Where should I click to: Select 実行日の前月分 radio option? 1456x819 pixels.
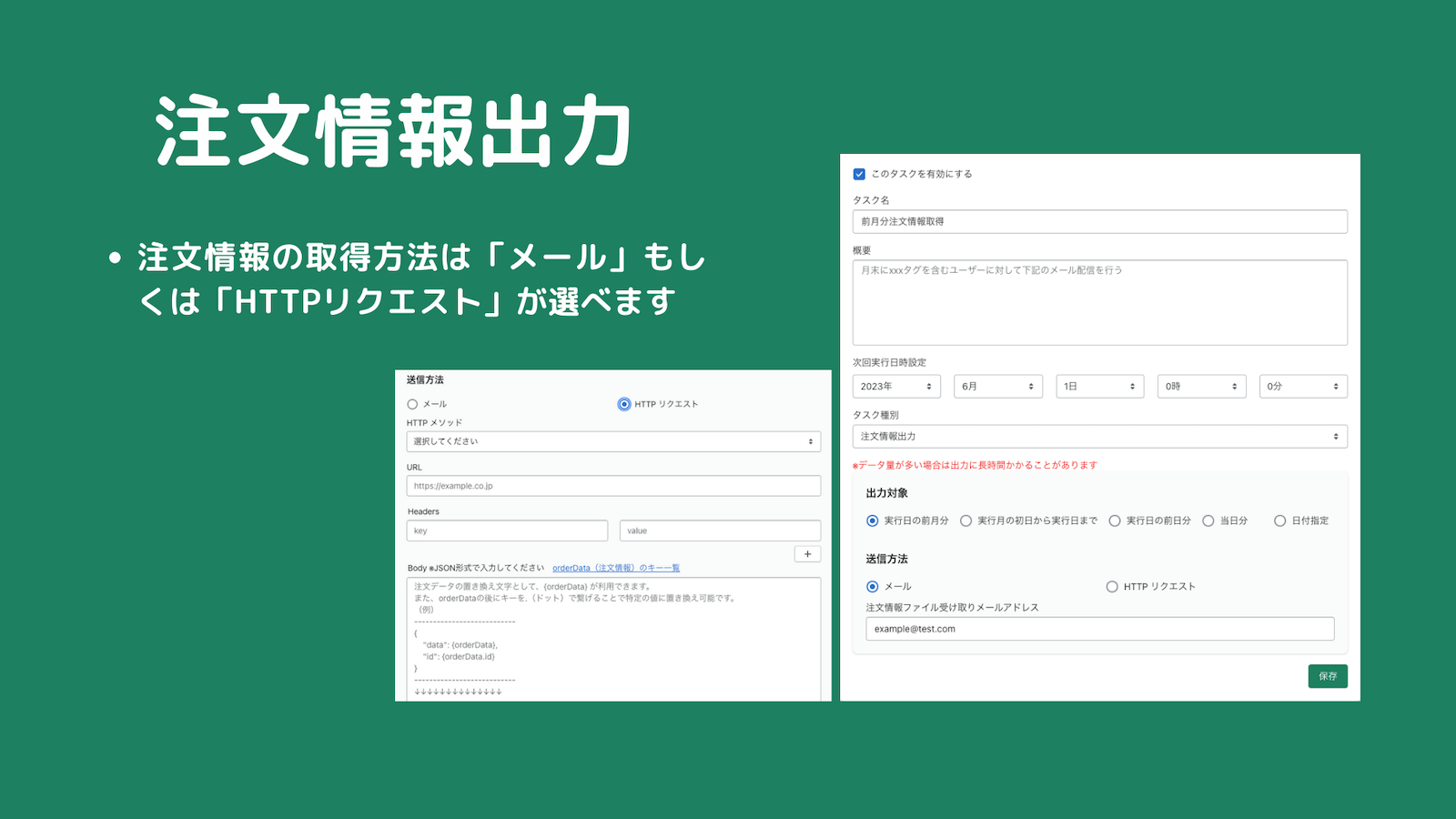[873, 521]
